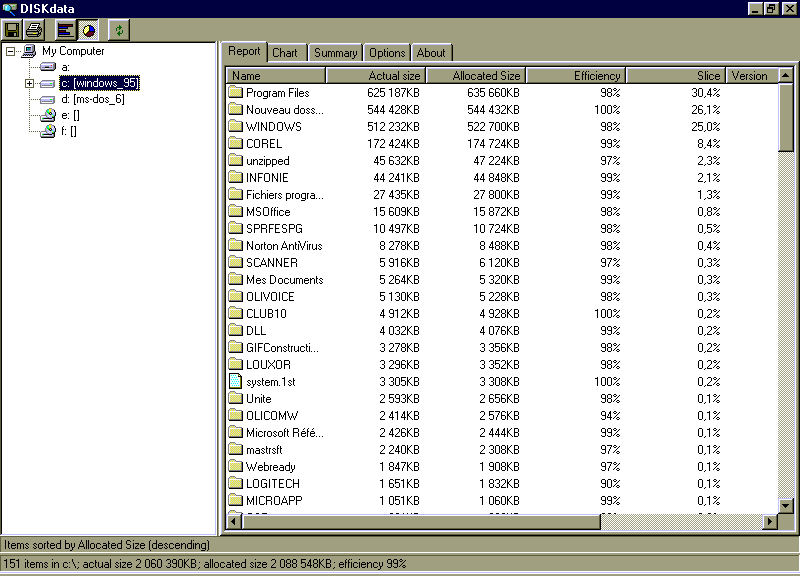Screen dimensions: 800x576
Task: Select the Norton AntiVirus row
Action: tap(284, 246)
